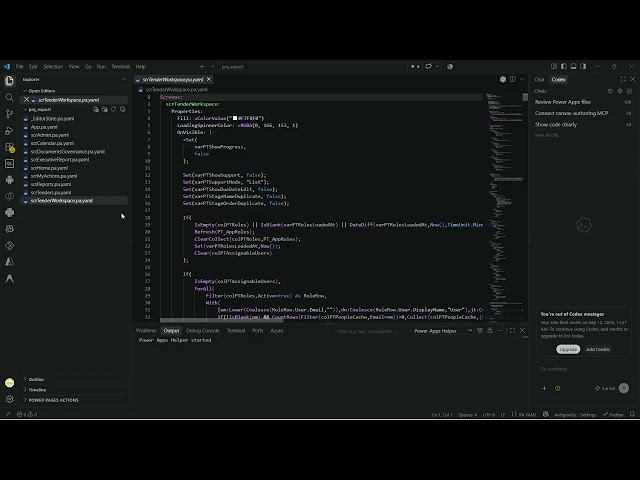Click the View all chats link

point(546,135)
